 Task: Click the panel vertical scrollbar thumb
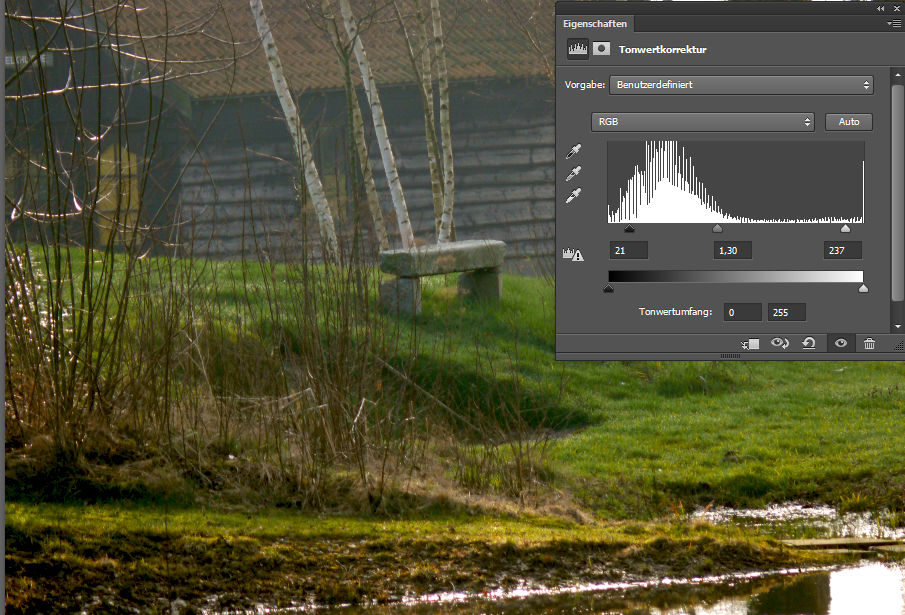pos(897,193)
